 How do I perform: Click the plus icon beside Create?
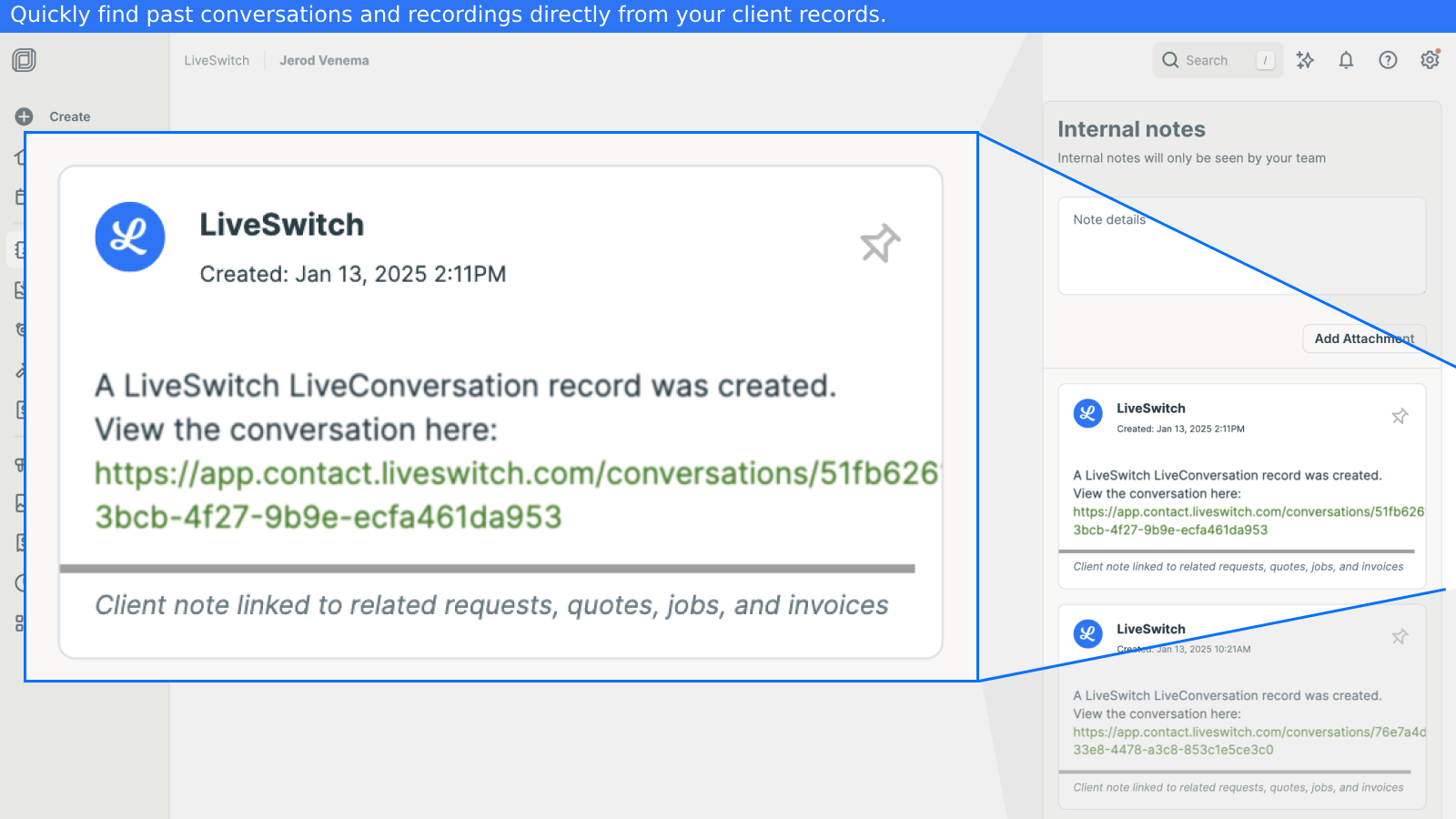click(x=25, y=116)
